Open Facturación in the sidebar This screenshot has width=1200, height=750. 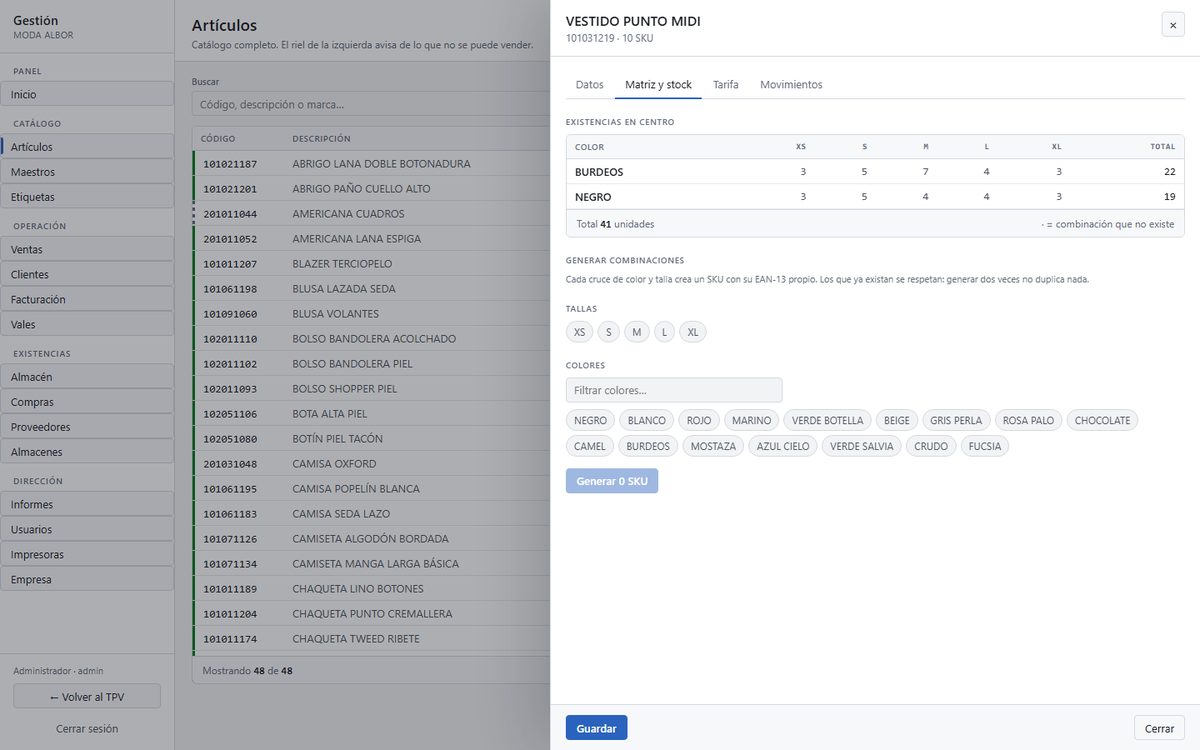pyautogui.click(x=87, y=299)
